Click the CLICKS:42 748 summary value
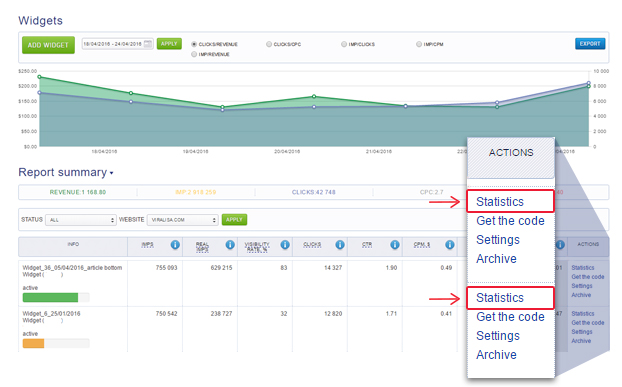Screen dimensions: 622x387 [x=313, y=192]
